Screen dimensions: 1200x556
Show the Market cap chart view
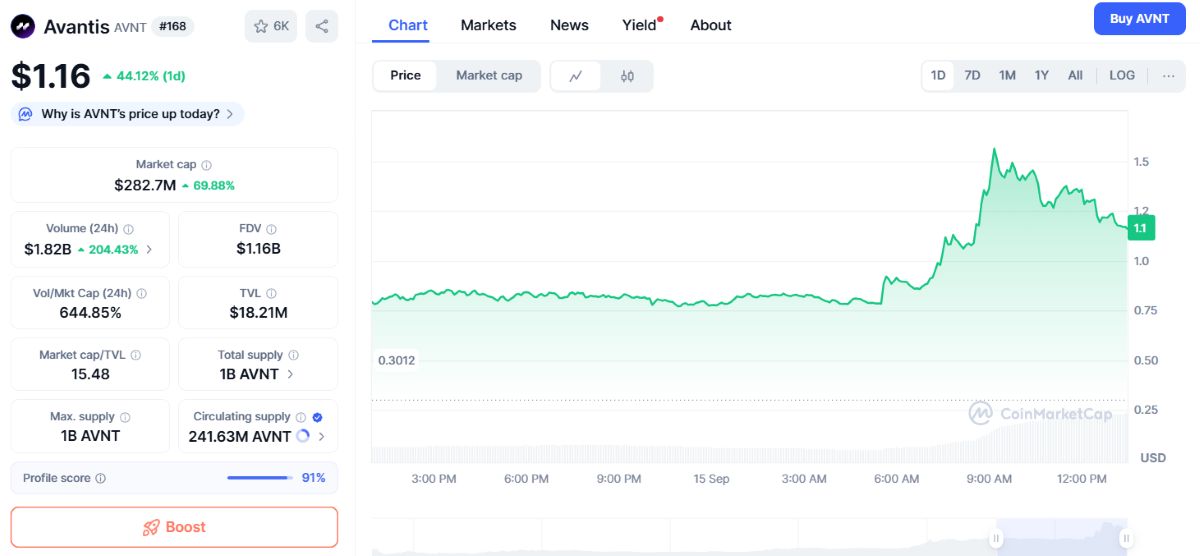[489, 75]
